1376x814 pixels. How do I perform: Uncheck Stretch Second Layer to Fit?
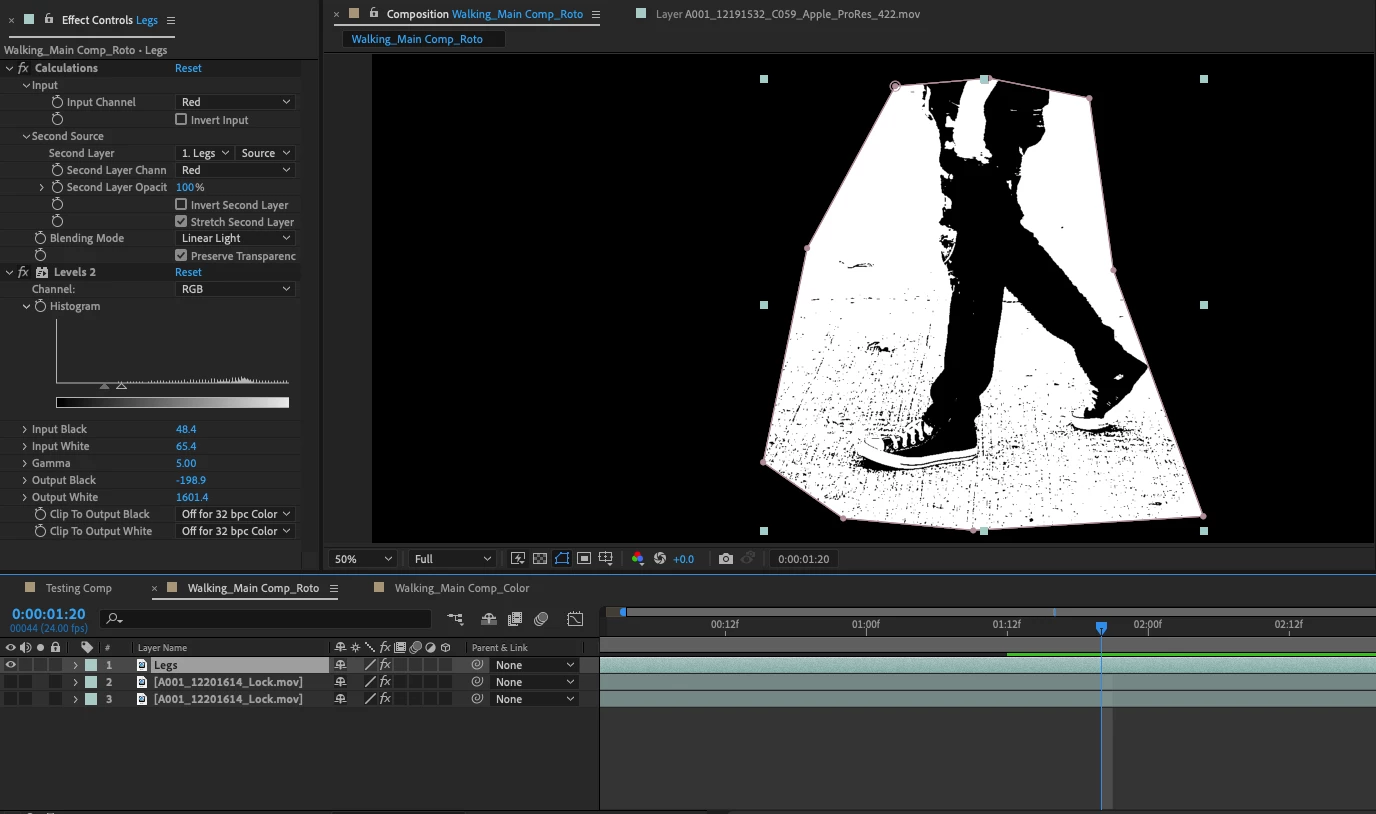click(181, 221)
